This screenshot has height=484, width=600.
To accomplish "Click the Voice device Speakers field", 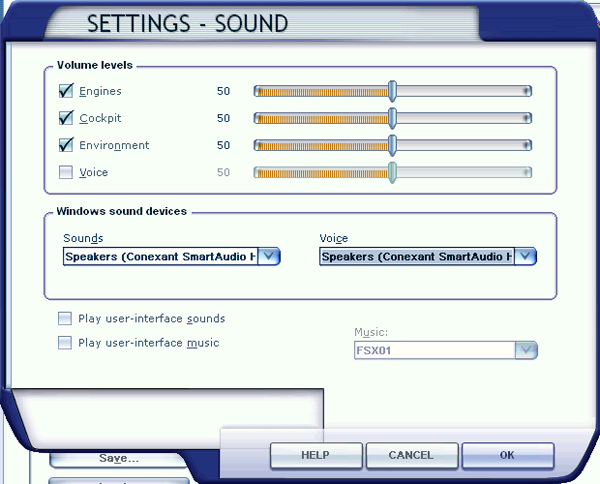I will (417, 256).
